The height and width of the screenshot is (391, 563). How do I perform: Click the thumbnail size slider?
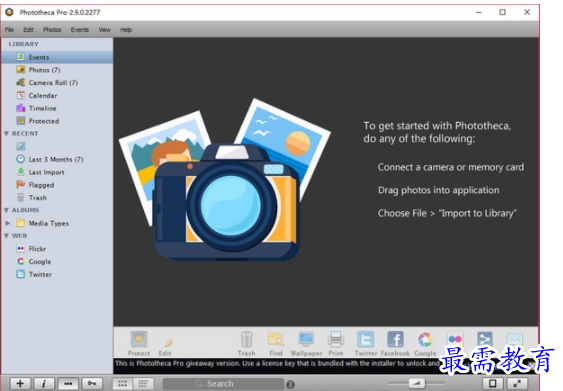coord(417,383)
